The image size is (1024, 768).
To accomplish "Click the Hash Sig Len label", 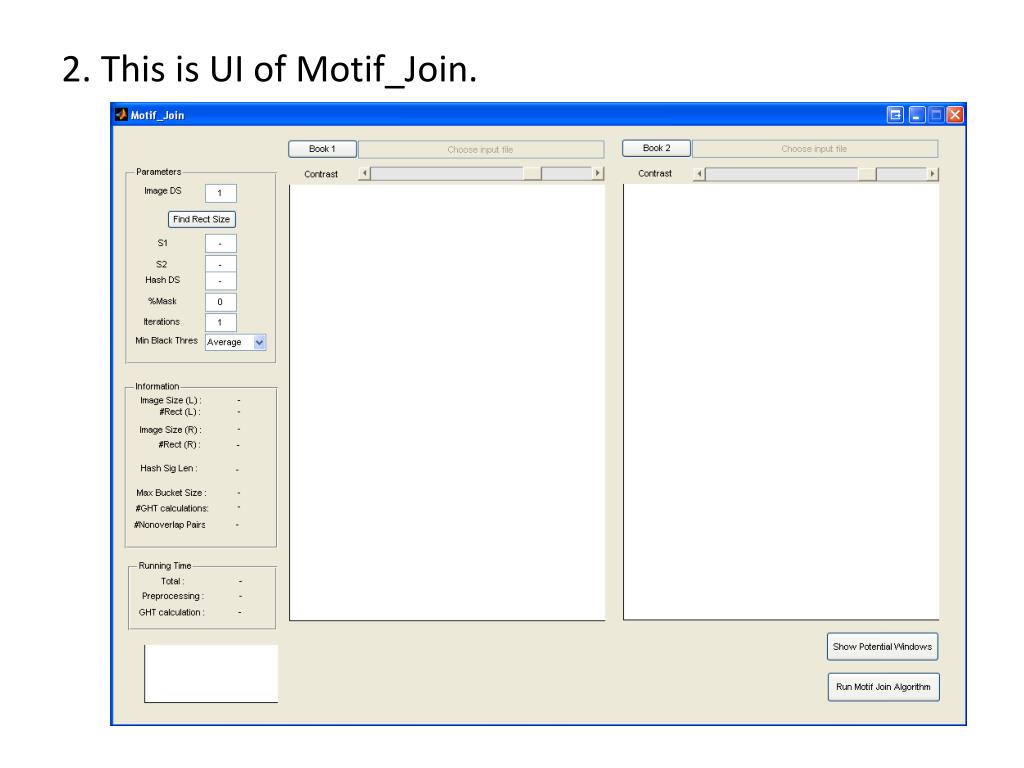I will coord(168,468).
